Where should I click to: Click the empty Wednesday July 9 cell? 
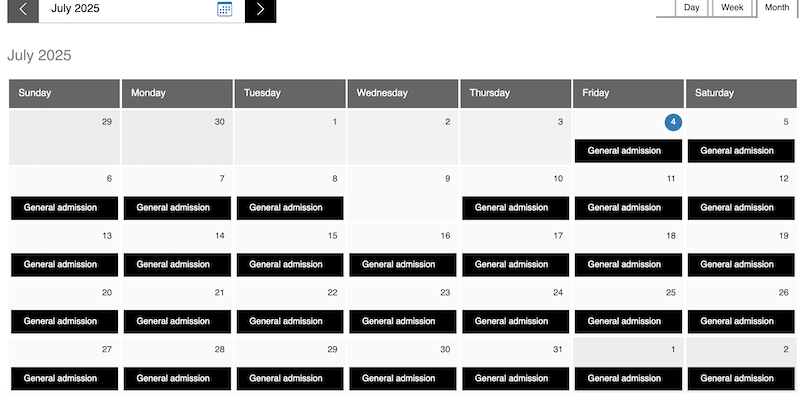[403, 194]
